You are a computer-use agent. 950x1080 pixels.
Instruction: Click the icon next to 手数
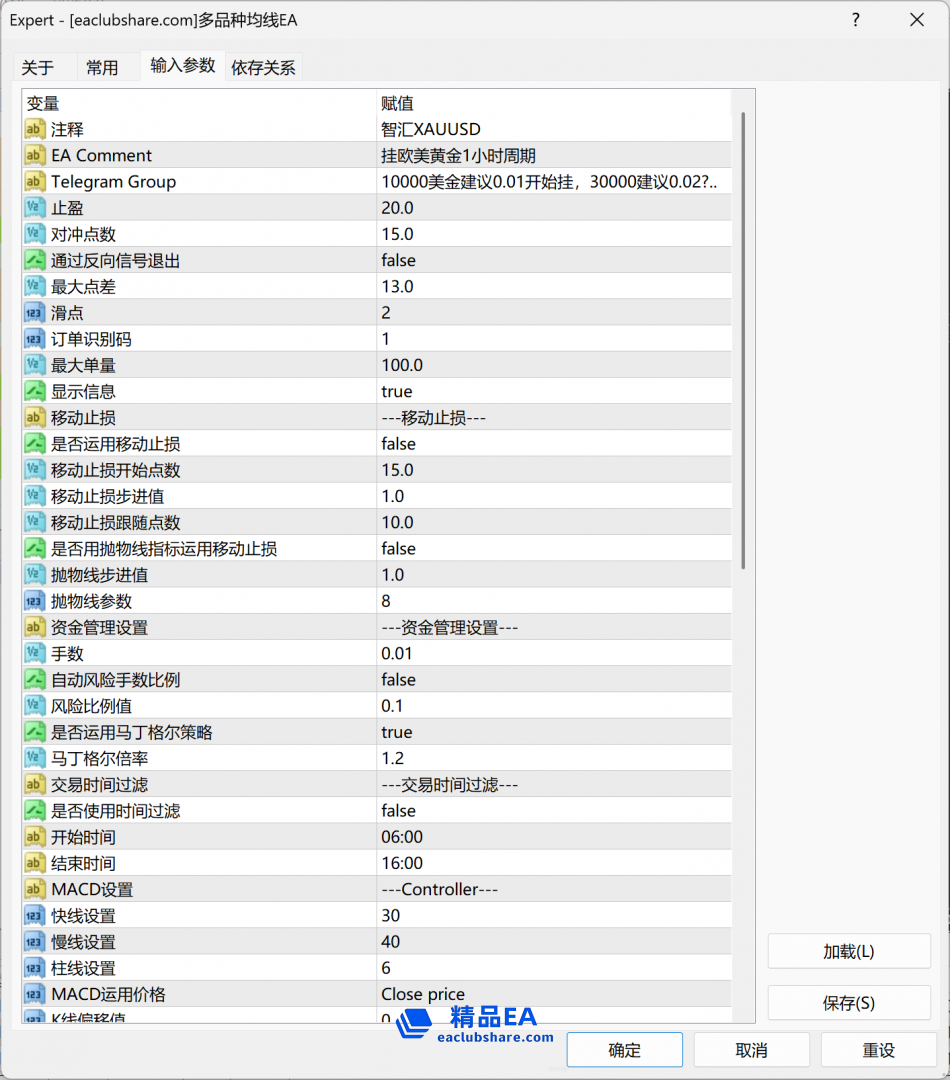pyautogui.click(x=35, y=653)
